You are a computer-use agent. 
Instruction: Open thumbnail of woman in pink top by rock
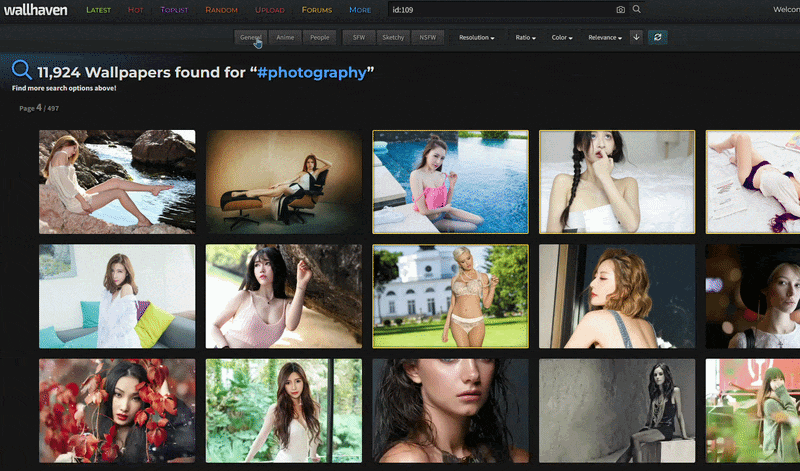[284, 296]
